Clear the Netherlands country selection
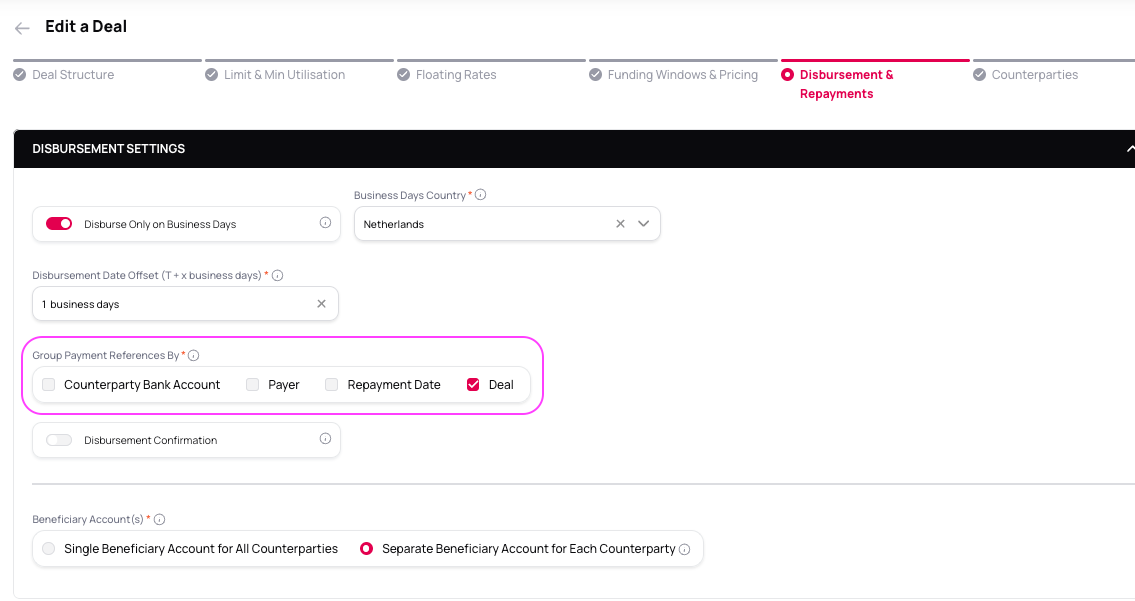 click(620, 224)
